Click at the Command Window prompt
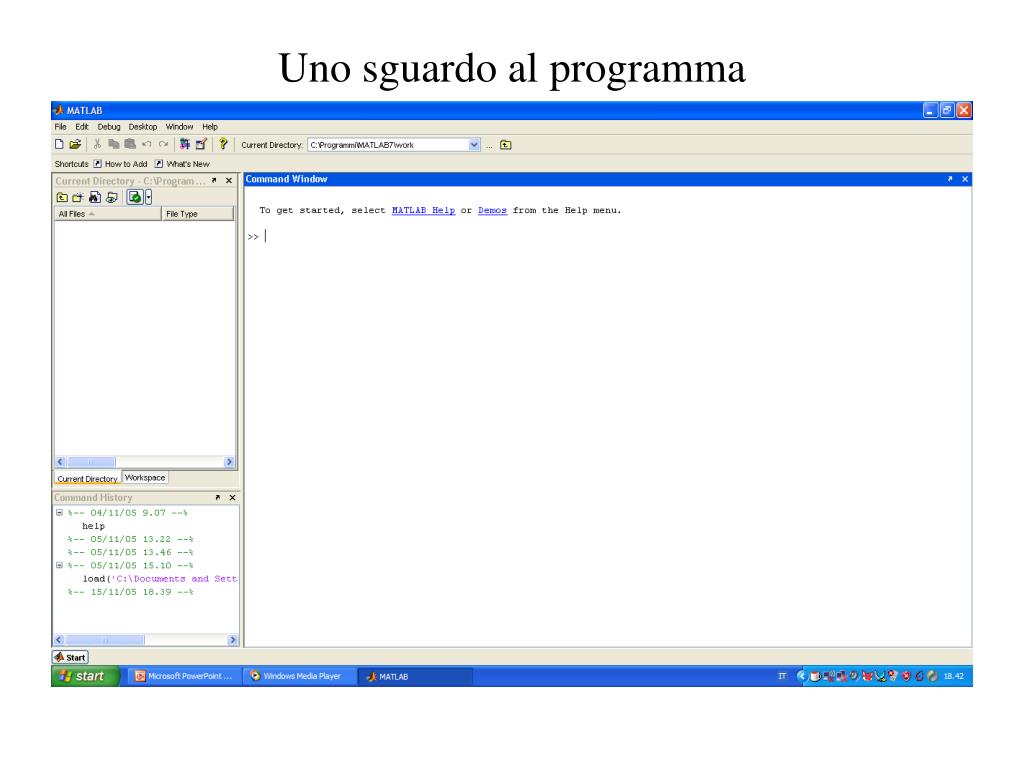Viewport: 1024px width, 768px height. pyautogui.click(x=266, y=236)
